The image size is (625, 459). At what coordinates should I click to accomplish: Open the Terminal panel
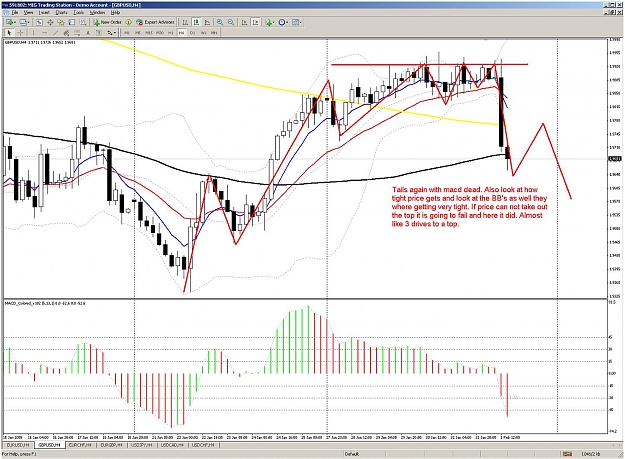pyautogui.click(x=72, y=22)
